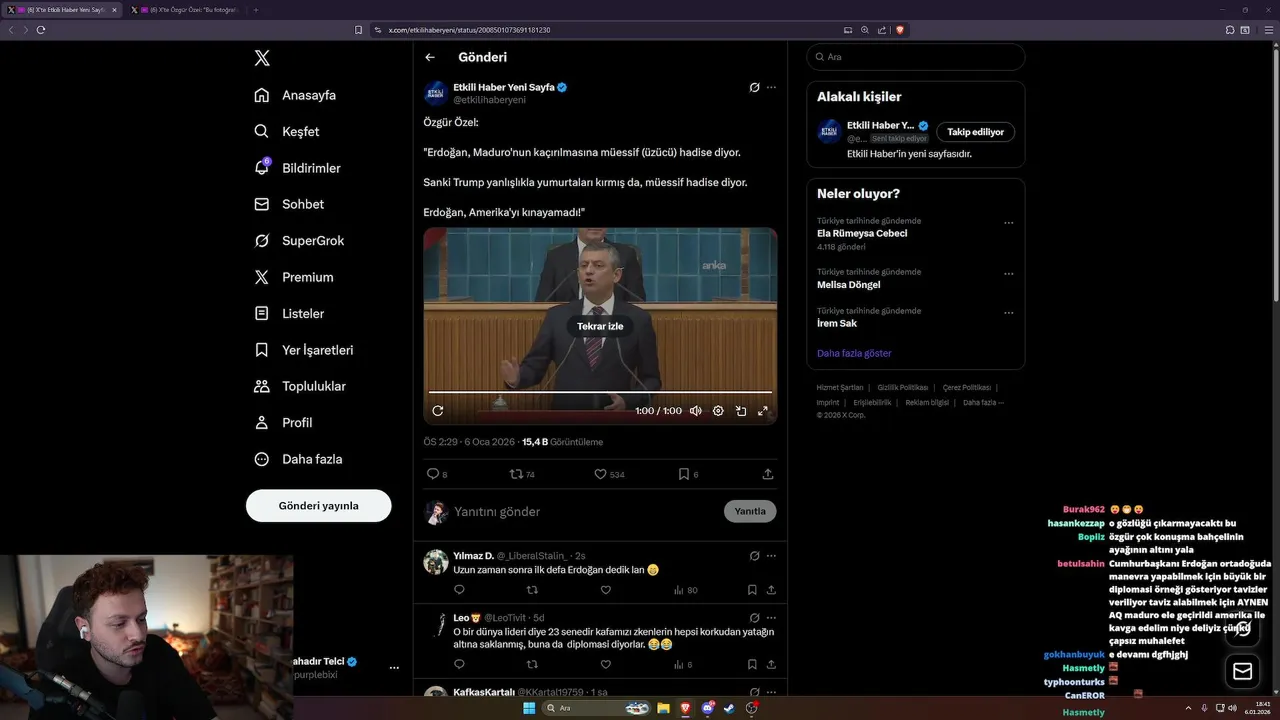Reply to Leo's comment
Image resolution: width=1280 pixels, height=720 pixels.
pyautogui.click(x=459, y=664)
